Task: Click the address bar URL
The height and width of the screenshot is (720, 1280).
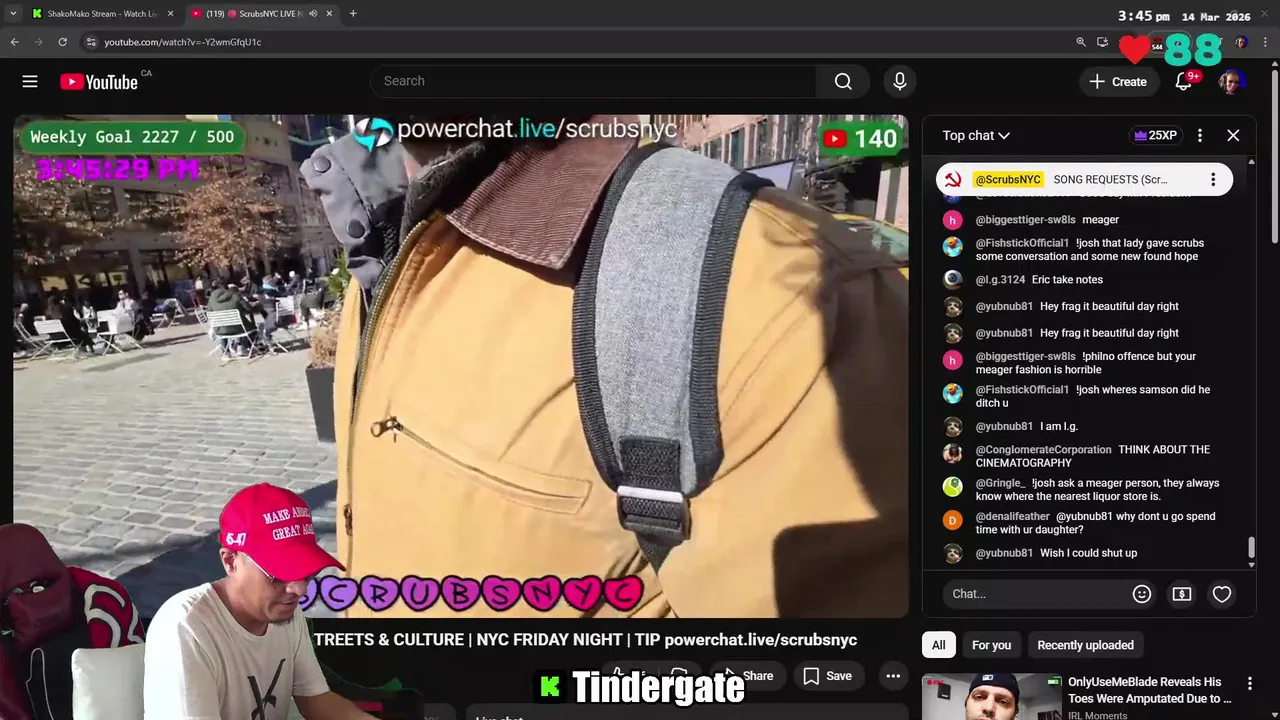Action: point(183,42)
